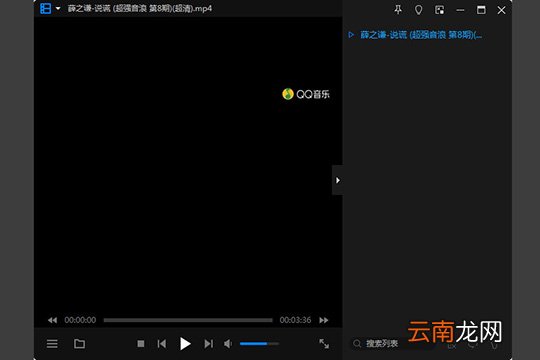Minimize the player window

[x=460, y=10]
